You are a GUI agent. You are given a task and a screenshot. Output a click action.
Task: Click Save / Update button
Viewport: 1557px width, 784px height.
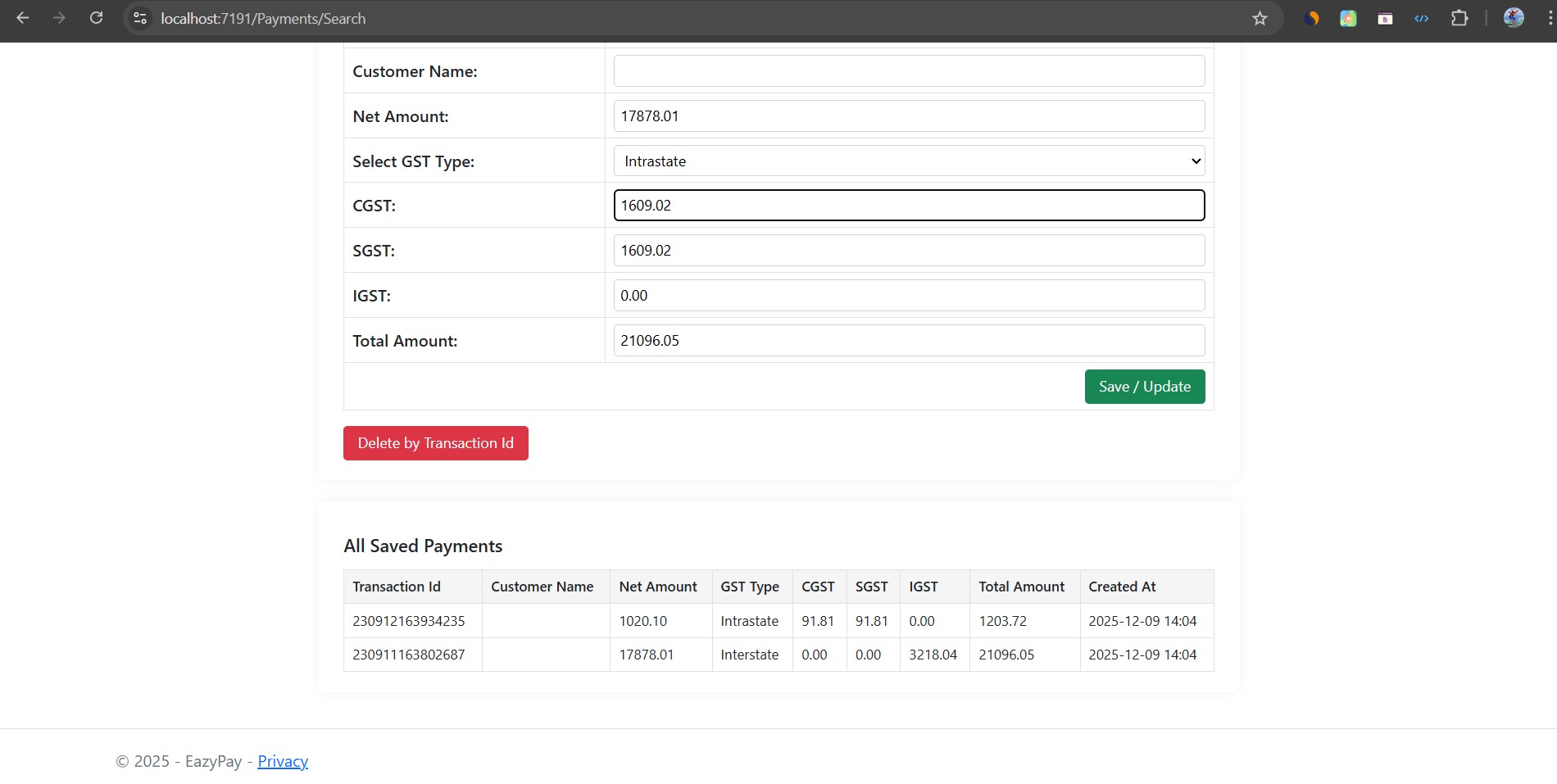pos(1144,387)
